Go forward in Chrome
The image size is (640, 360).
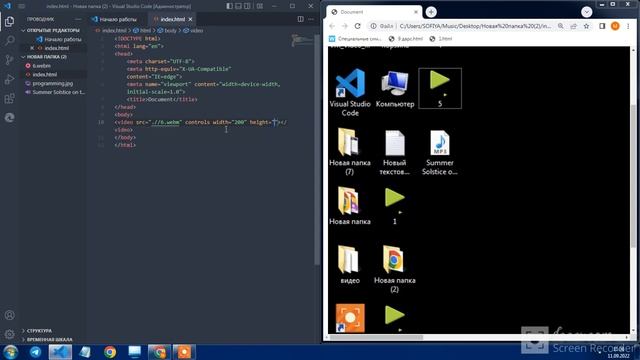pos(345,26)
